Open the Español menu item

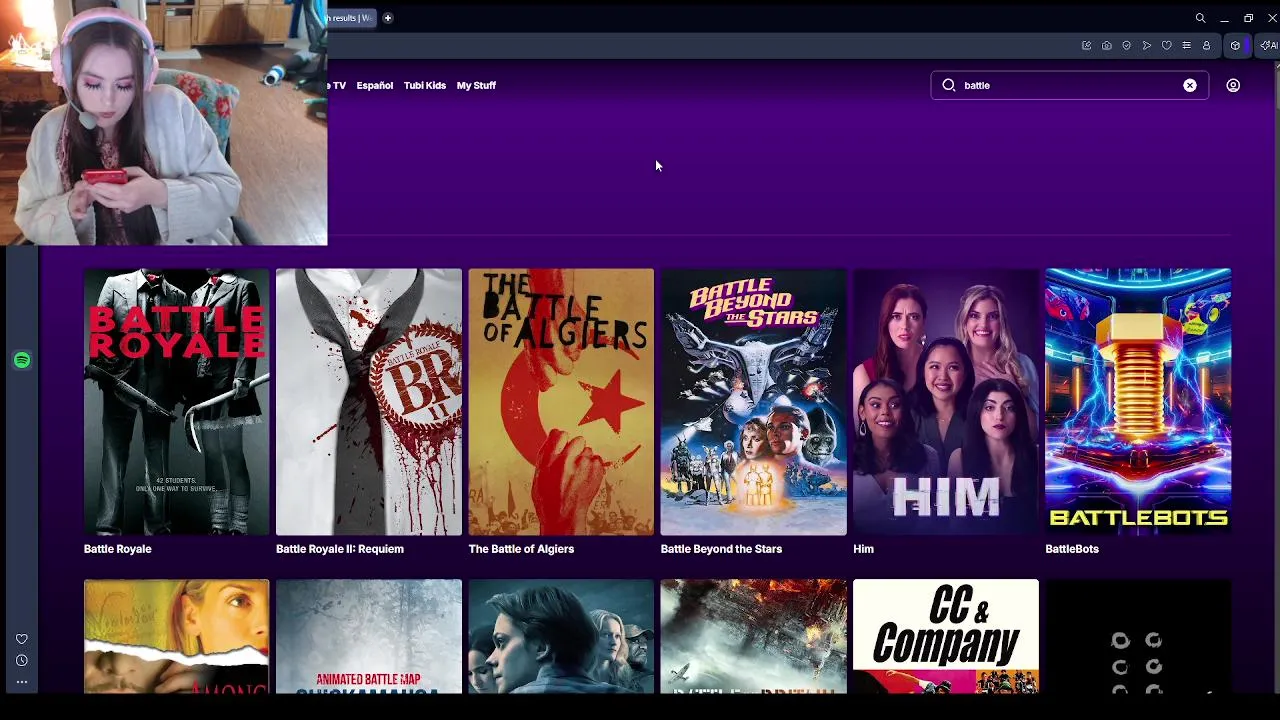[x=375, y=86]
